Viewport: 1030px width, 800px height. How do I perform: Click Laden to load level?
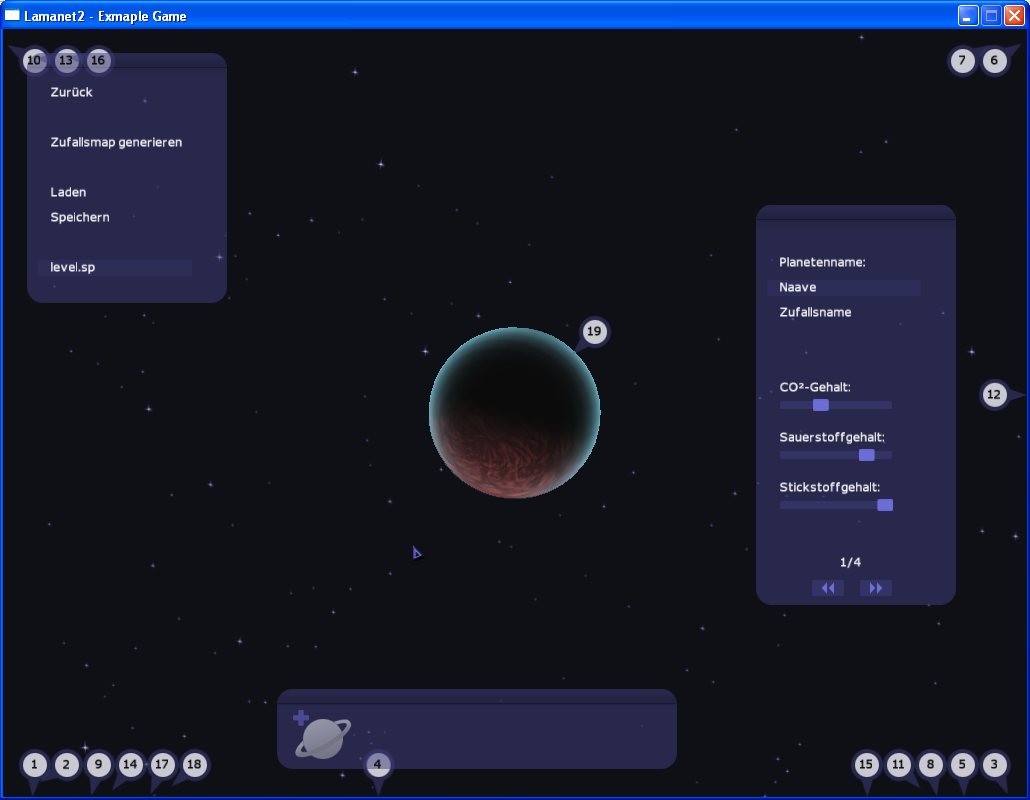point(68,192)
